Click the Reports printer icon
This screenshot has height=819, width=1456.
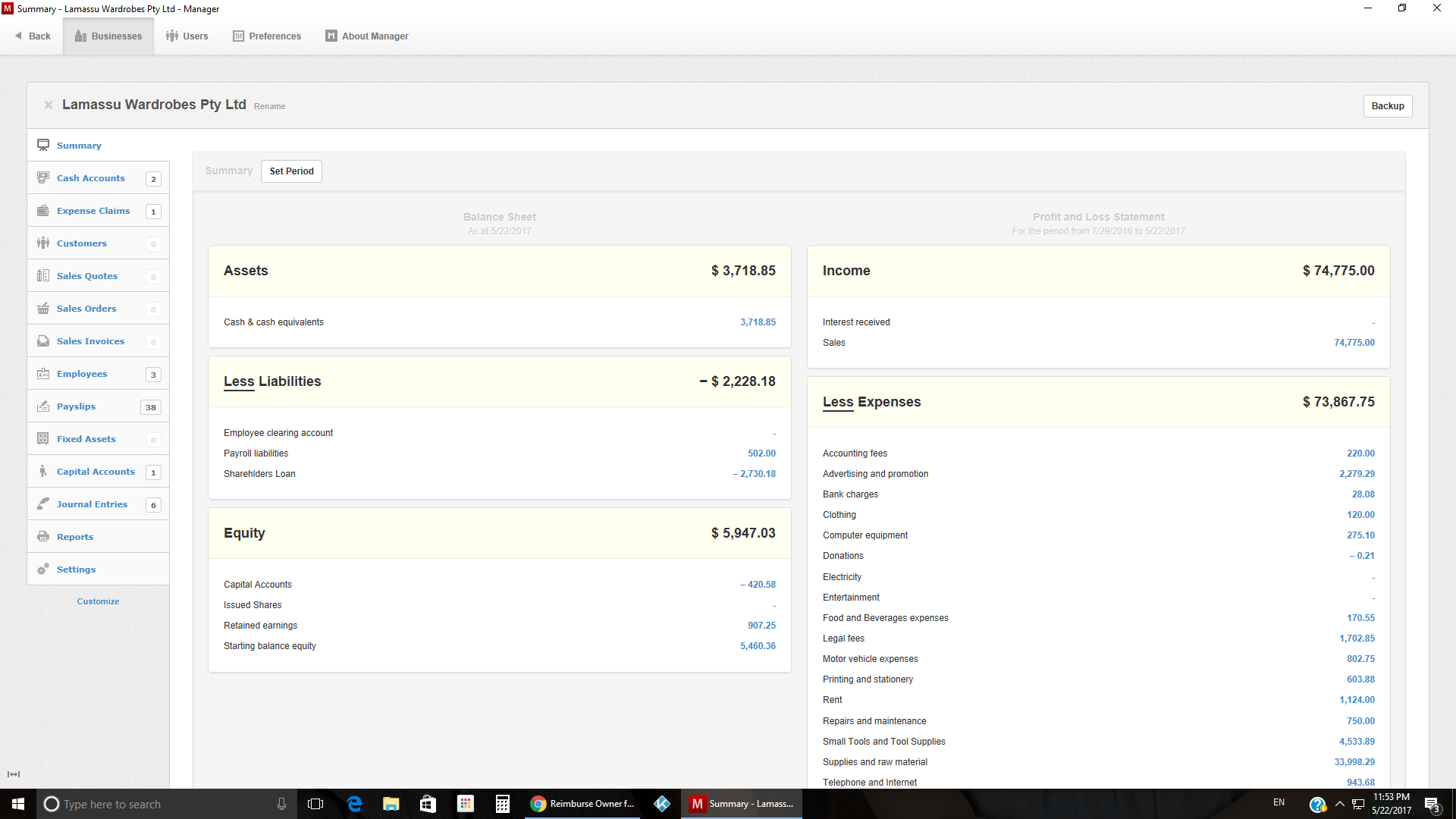point(43,536)
